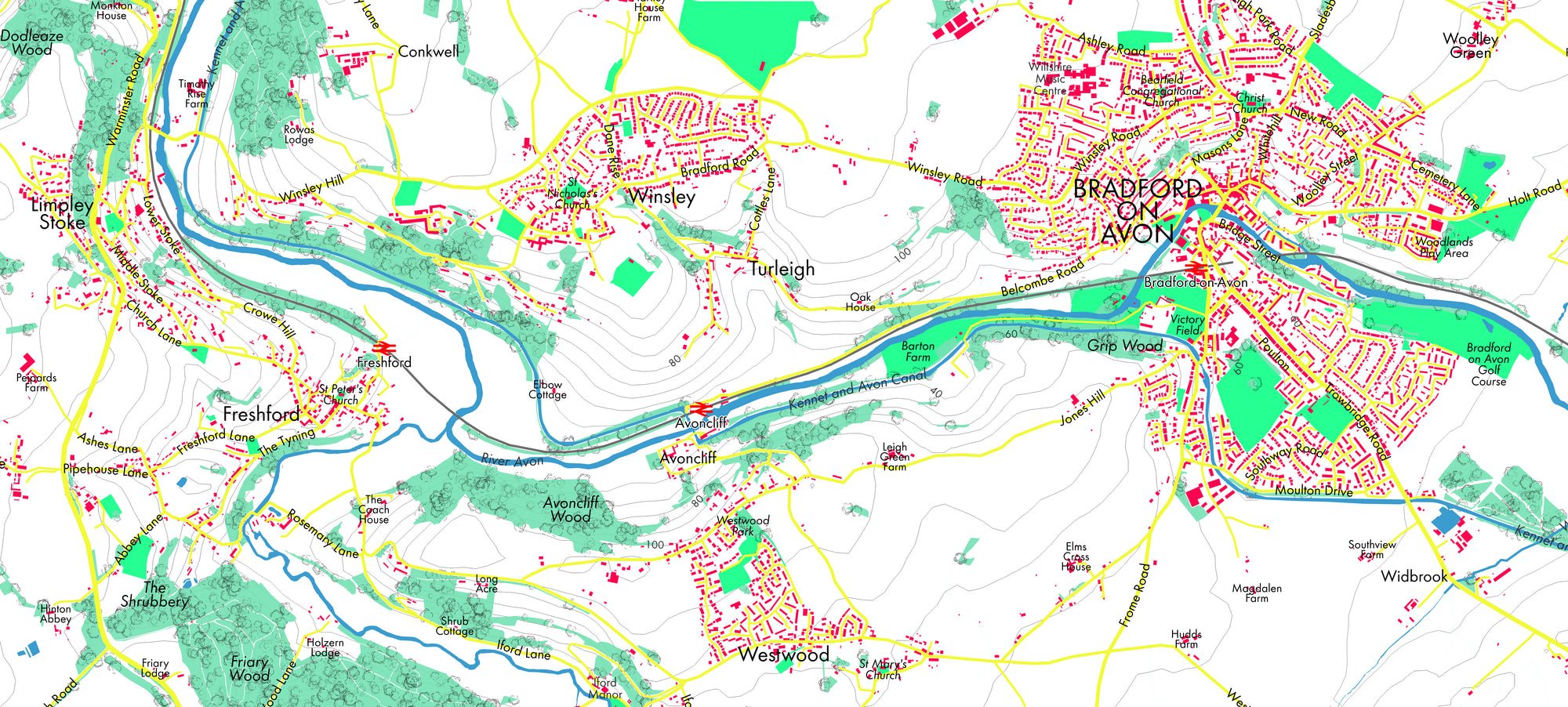The image size is (1568, 707).
Task: Click the Grip Wood label
Action: [1124, 346]
